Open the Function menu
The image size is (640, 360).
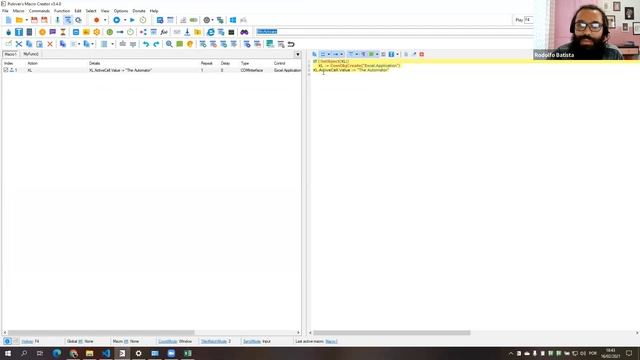[62, 11]
